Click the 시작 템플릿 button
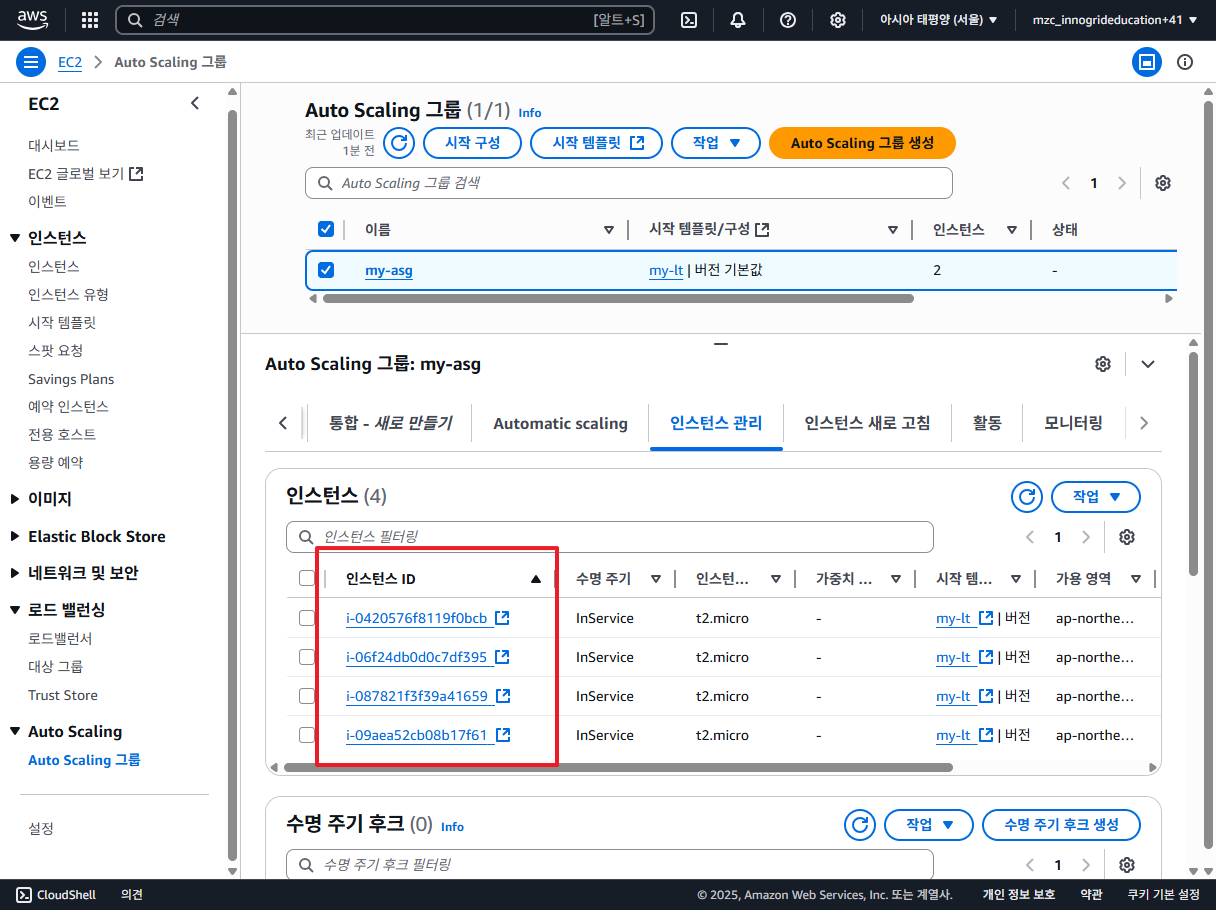1216x910 pixels. (596, 143)
